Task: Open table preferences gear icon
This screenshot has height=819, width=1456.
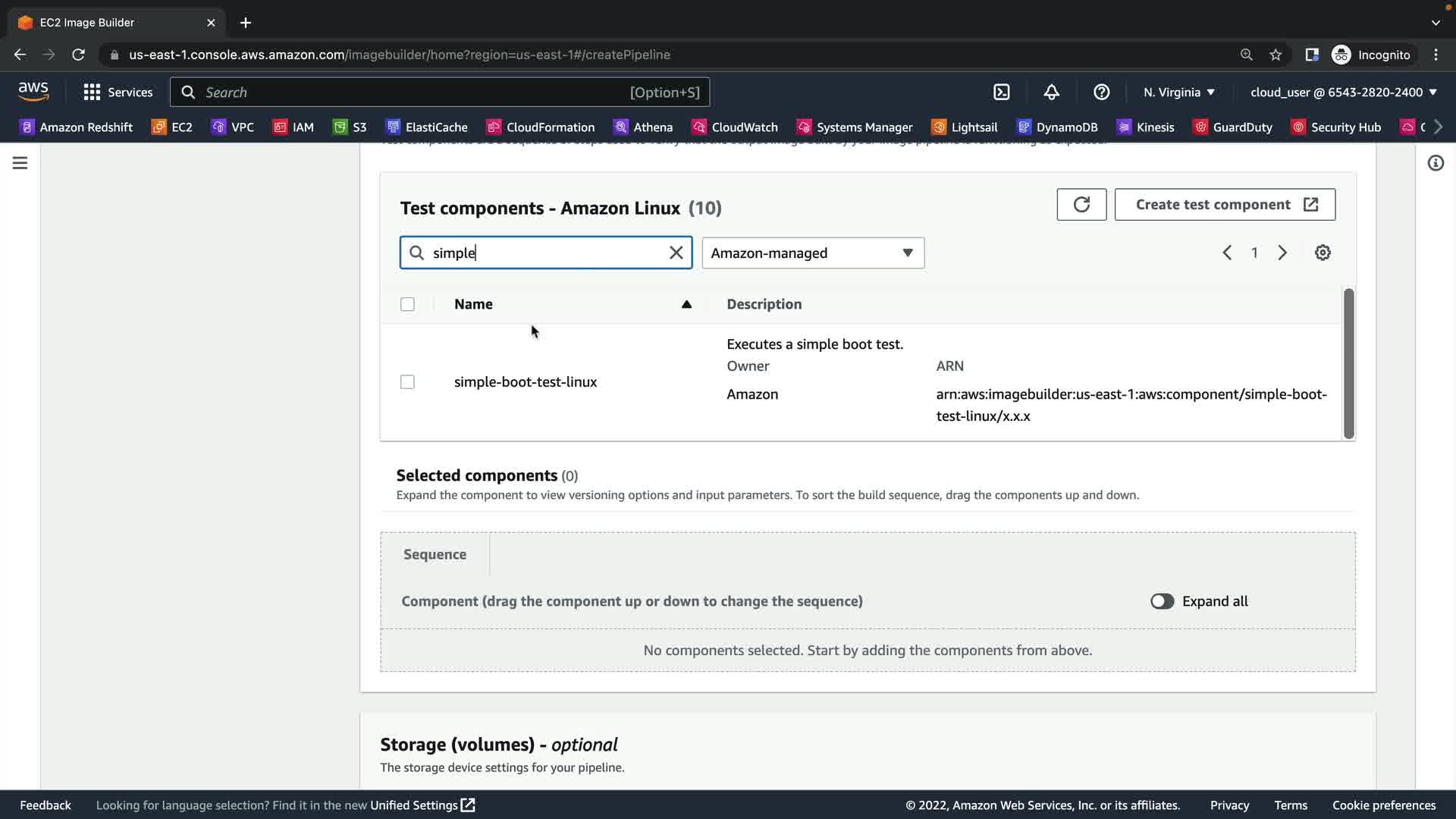Action: click(x=1323, y=253)
